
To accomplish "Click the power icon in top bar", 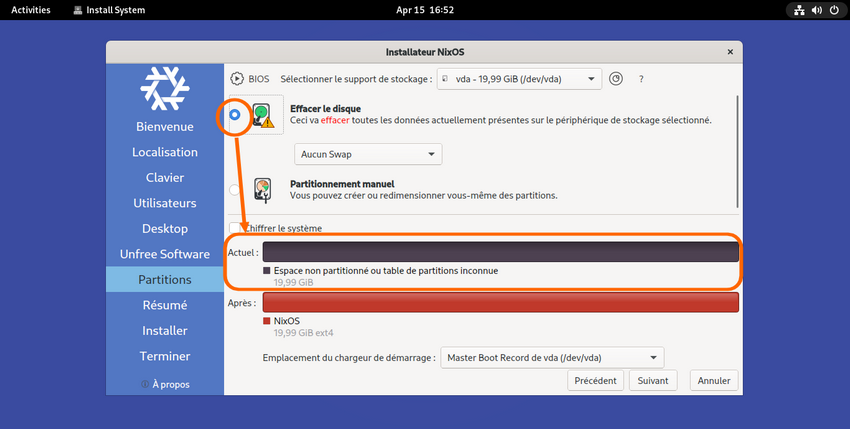I will click(x=834, y=10).
